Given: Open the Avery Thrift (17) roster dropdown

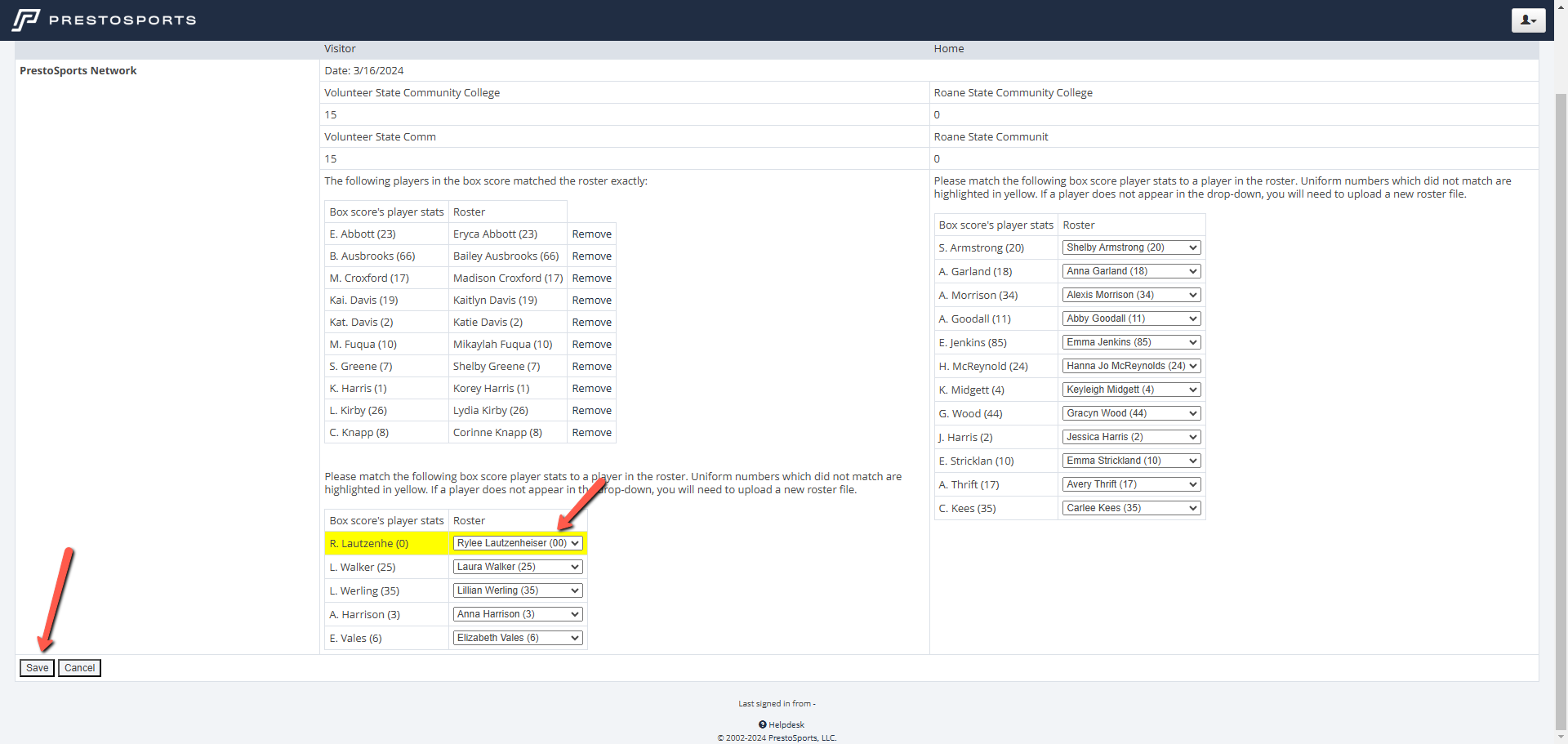Looking at the screenshot, I should [1131, 484].
